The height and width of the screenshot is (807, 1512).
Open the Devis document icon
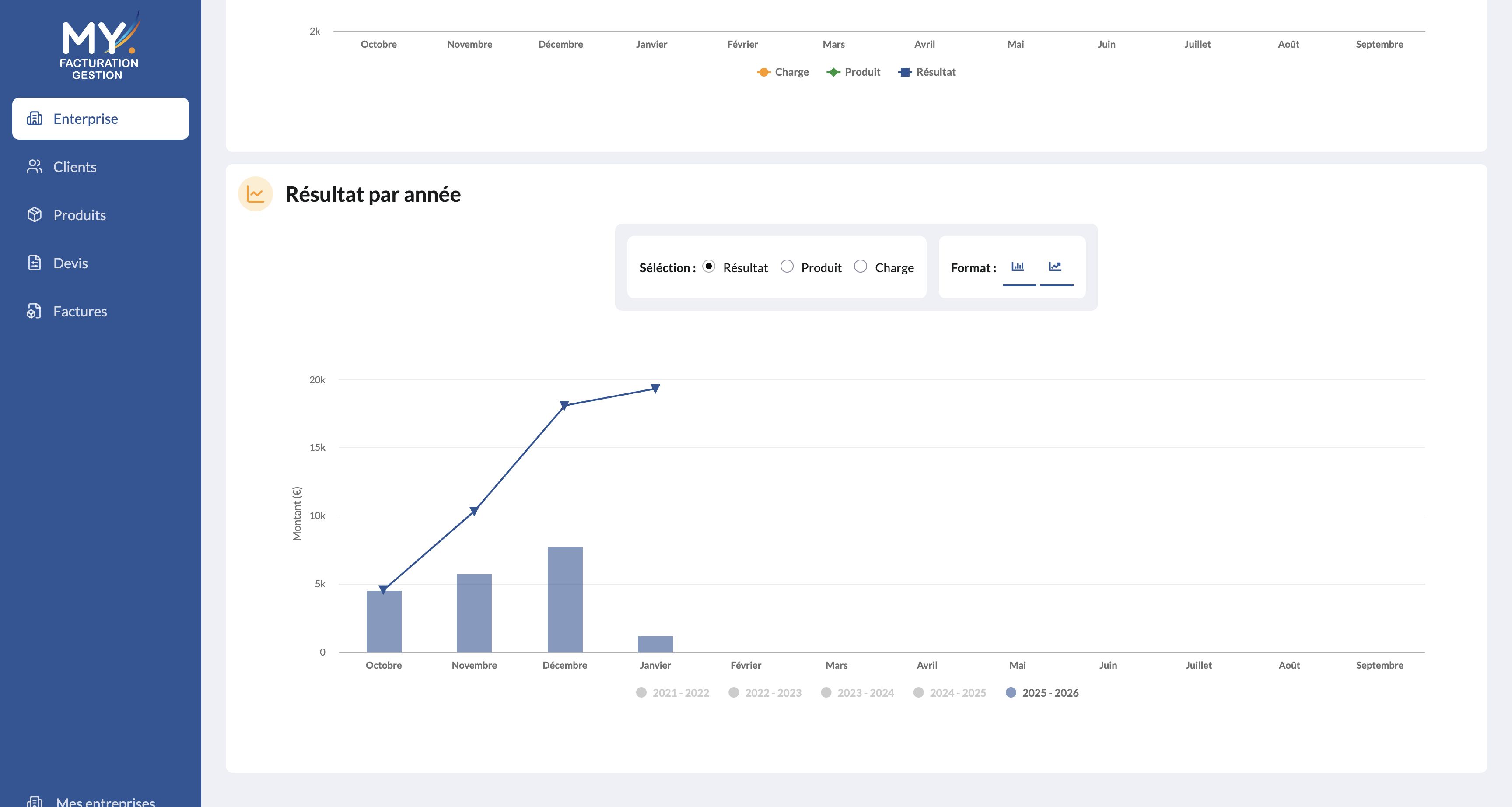[35, 263]
